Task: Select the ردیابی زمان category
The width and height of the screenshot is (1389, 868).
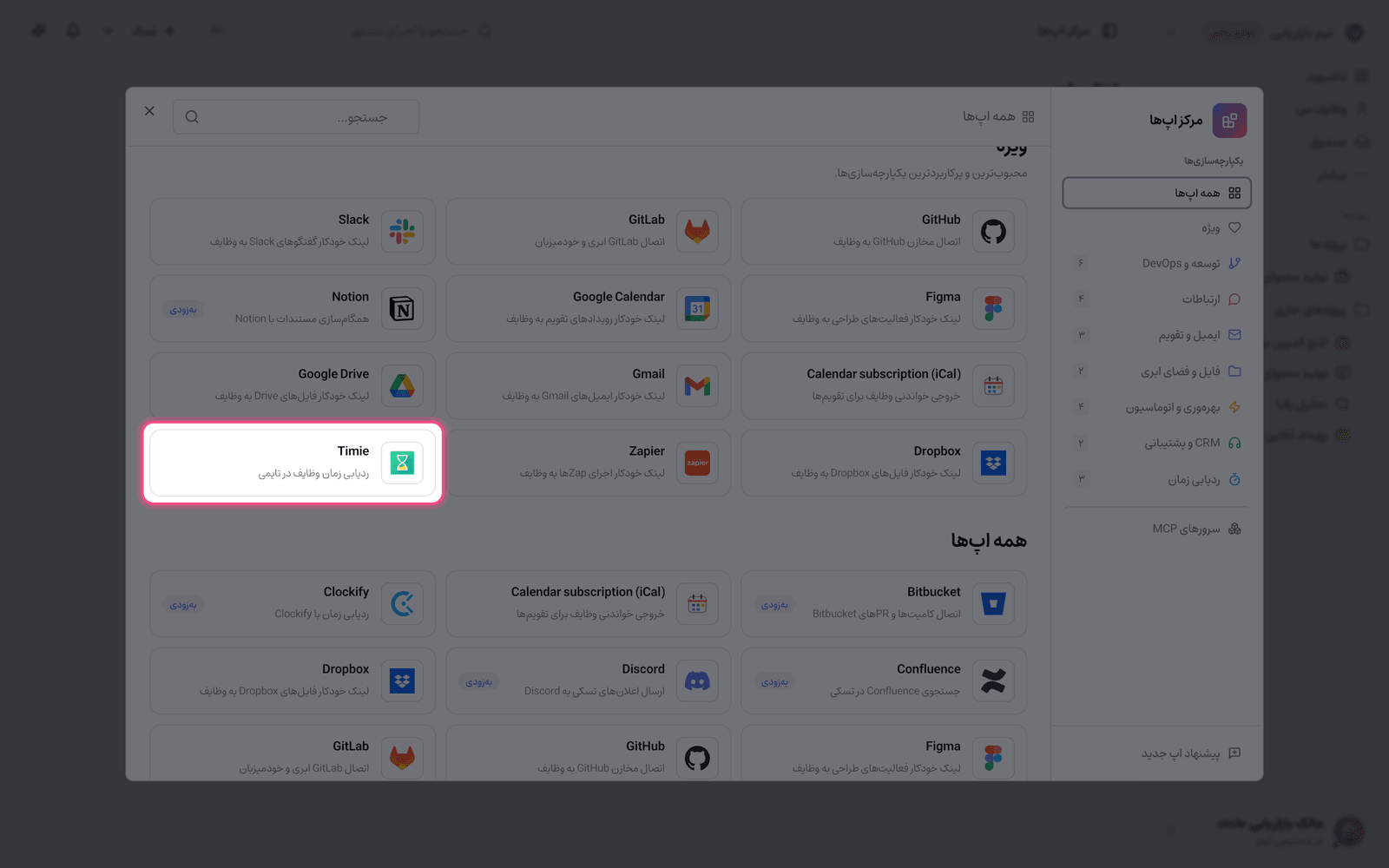Action: point(1156,479)
